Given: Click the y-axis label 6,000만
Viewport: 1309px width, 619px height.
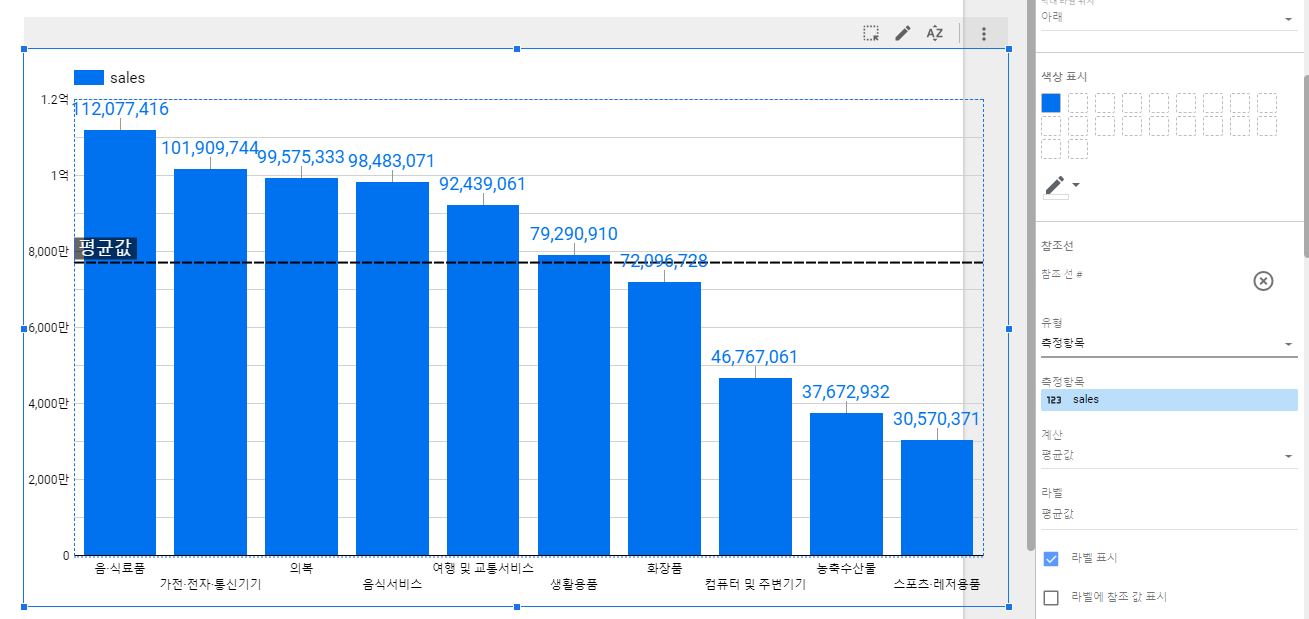Looking at the screenshot, I should coord(50,327).
